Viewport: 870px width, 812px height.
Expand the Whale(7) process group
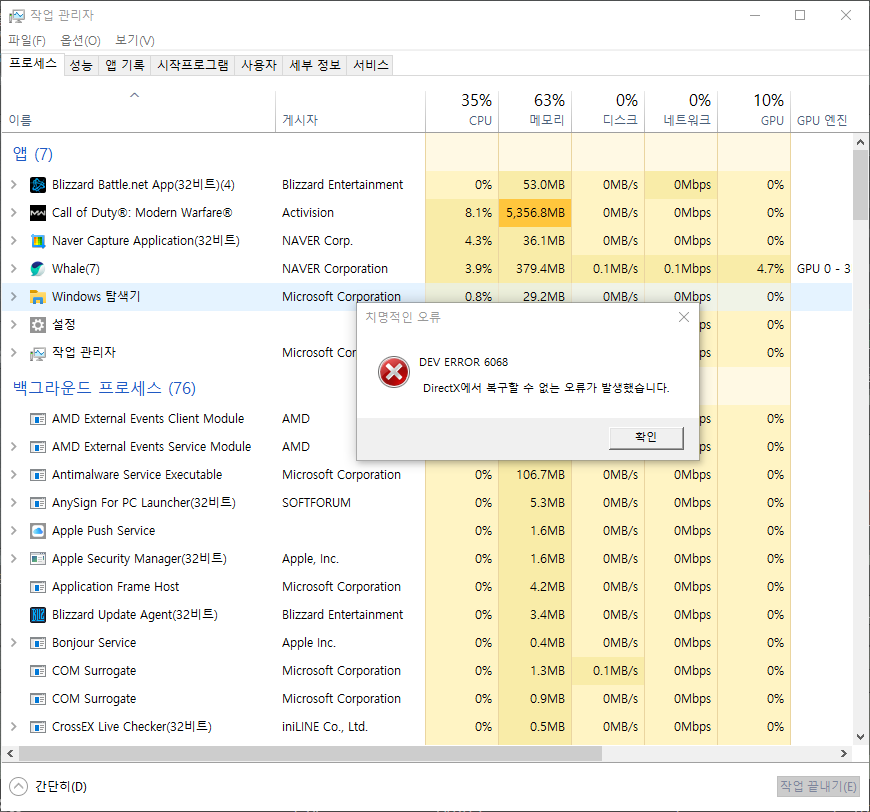(14, 269)
